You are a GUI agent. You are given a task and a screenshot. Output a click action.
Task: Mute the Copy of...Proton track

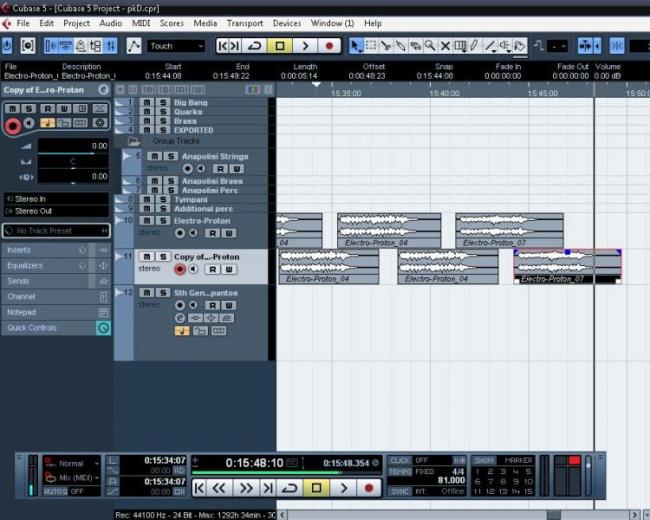(147, 257)
